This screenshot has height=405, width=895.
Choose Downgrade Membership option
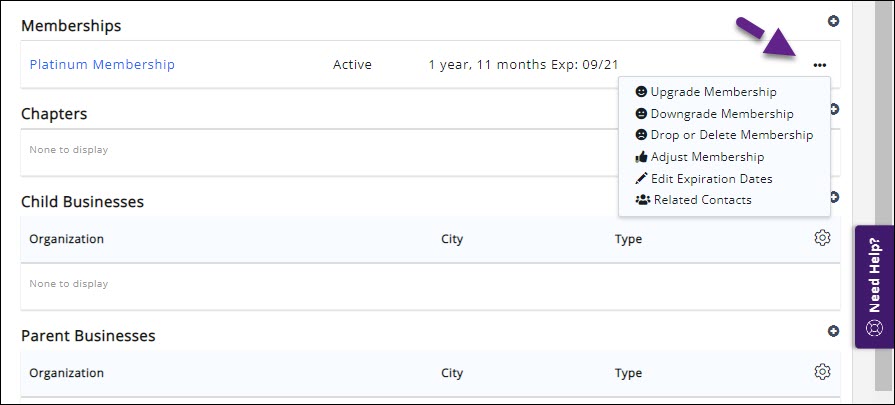pos(721,114)
